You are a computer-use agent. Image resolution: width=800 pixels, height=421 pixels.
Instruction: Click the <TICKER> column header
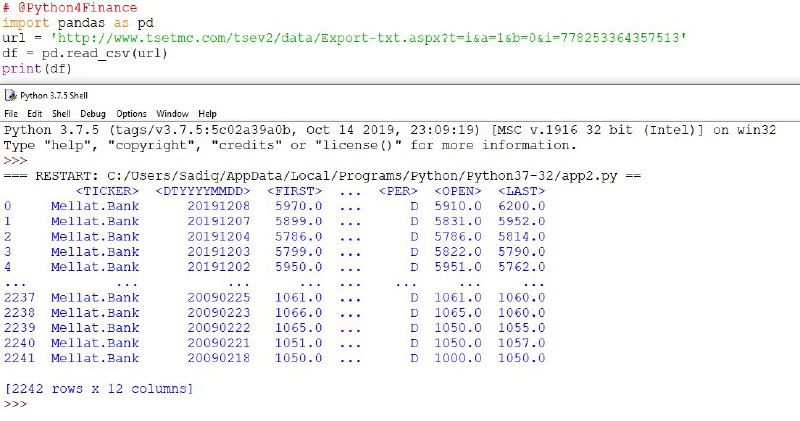pyautogui.click(x=107, y=191)
